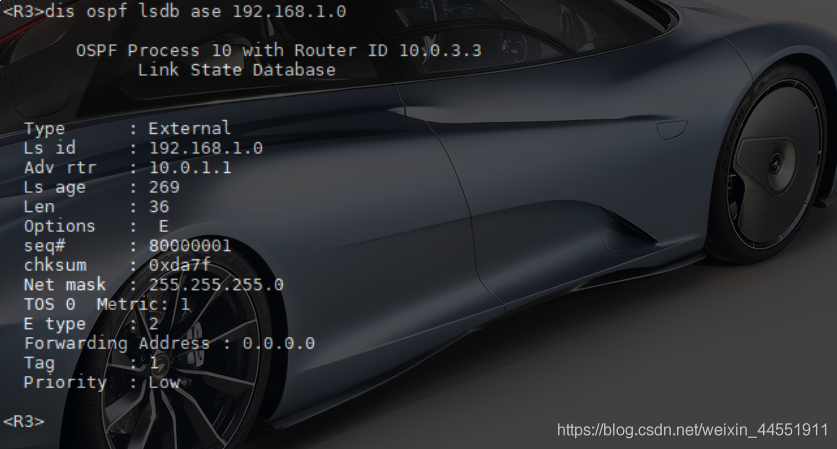Screen dimensions: 837x449
Task: Click the 'Link State Database' heading
Action: 237,70
